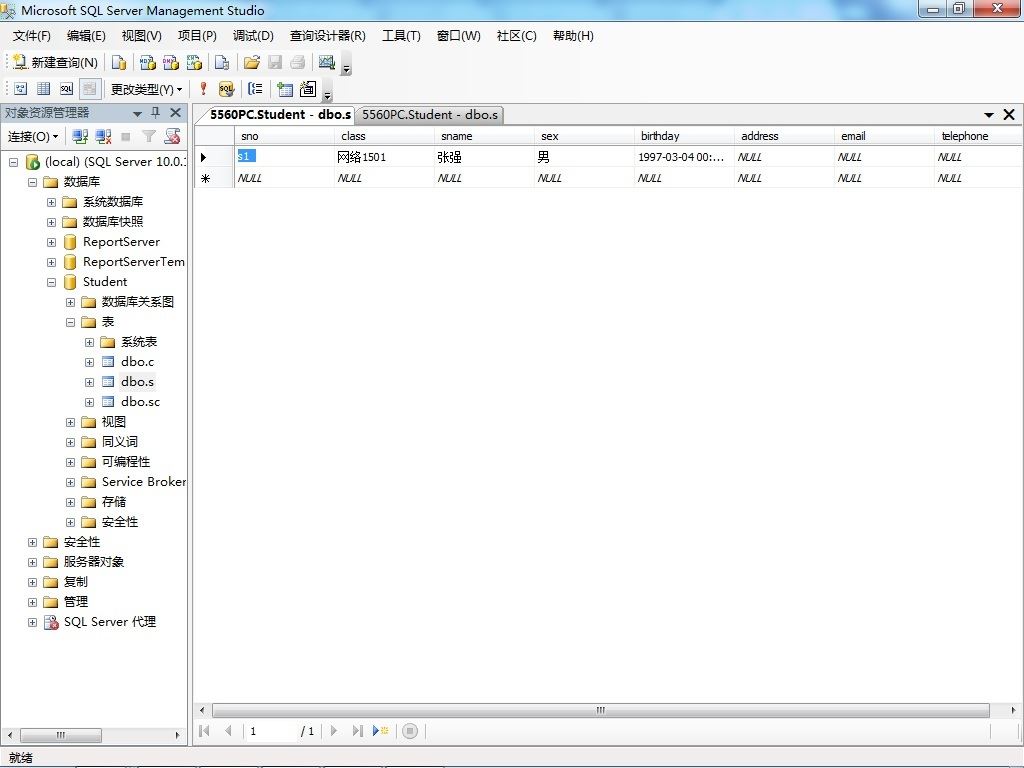This screenshot has height=768, width=1024.
Task: Close the active document tab
Action: tap(1009, 115)
